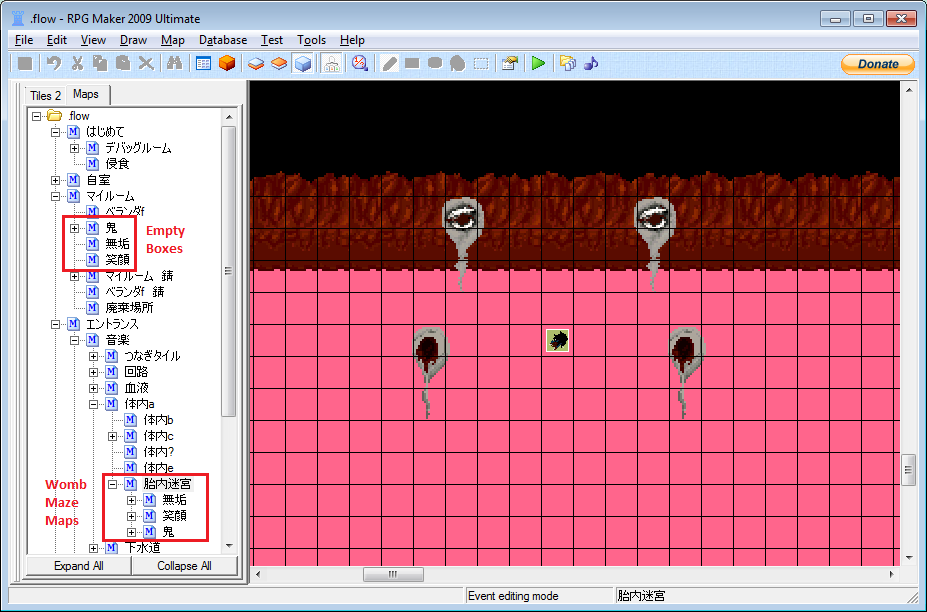Click the Paste clipboard icon

click(x=123, y=63)
